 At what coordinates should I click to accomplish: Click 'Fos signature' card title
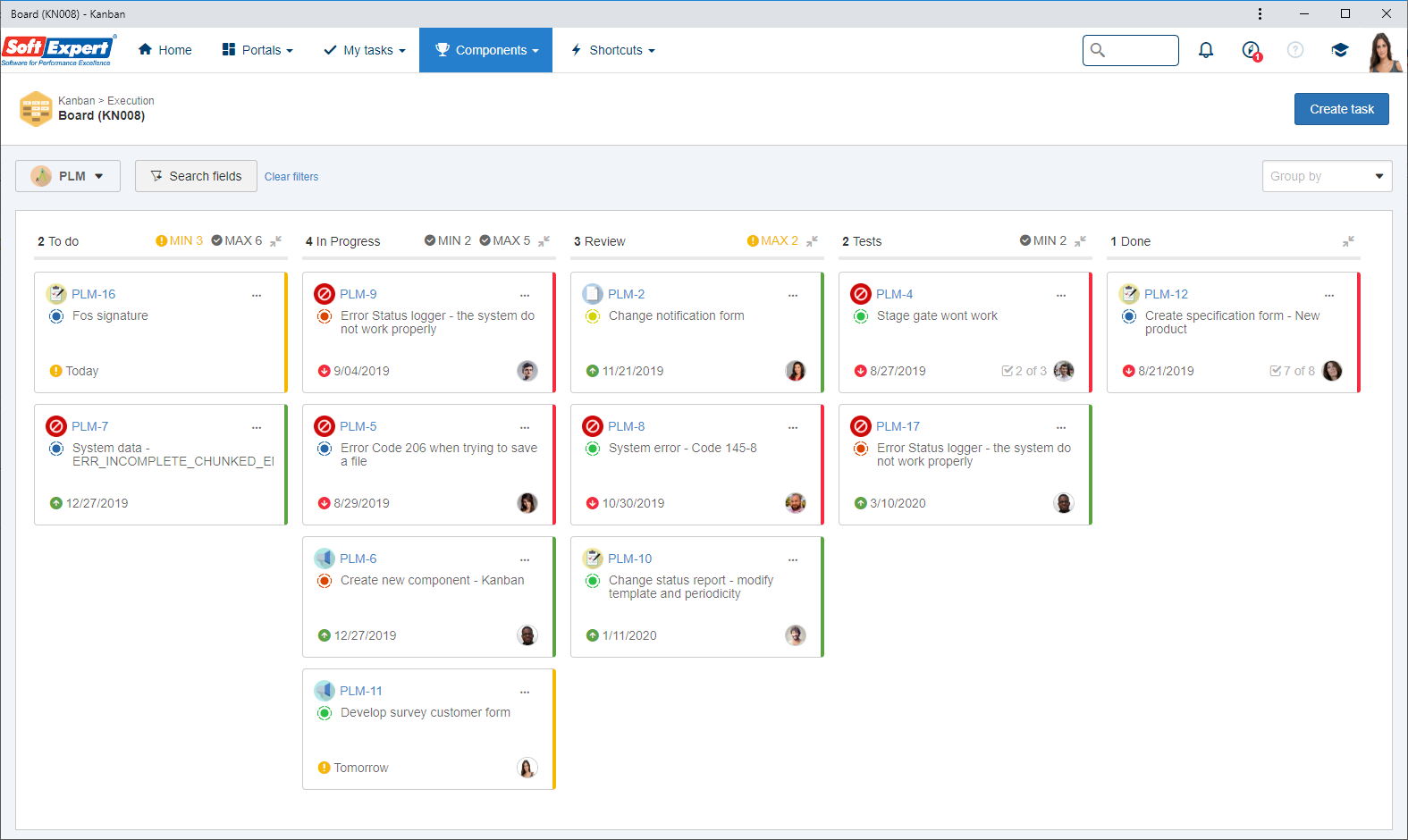click(110, 315)
